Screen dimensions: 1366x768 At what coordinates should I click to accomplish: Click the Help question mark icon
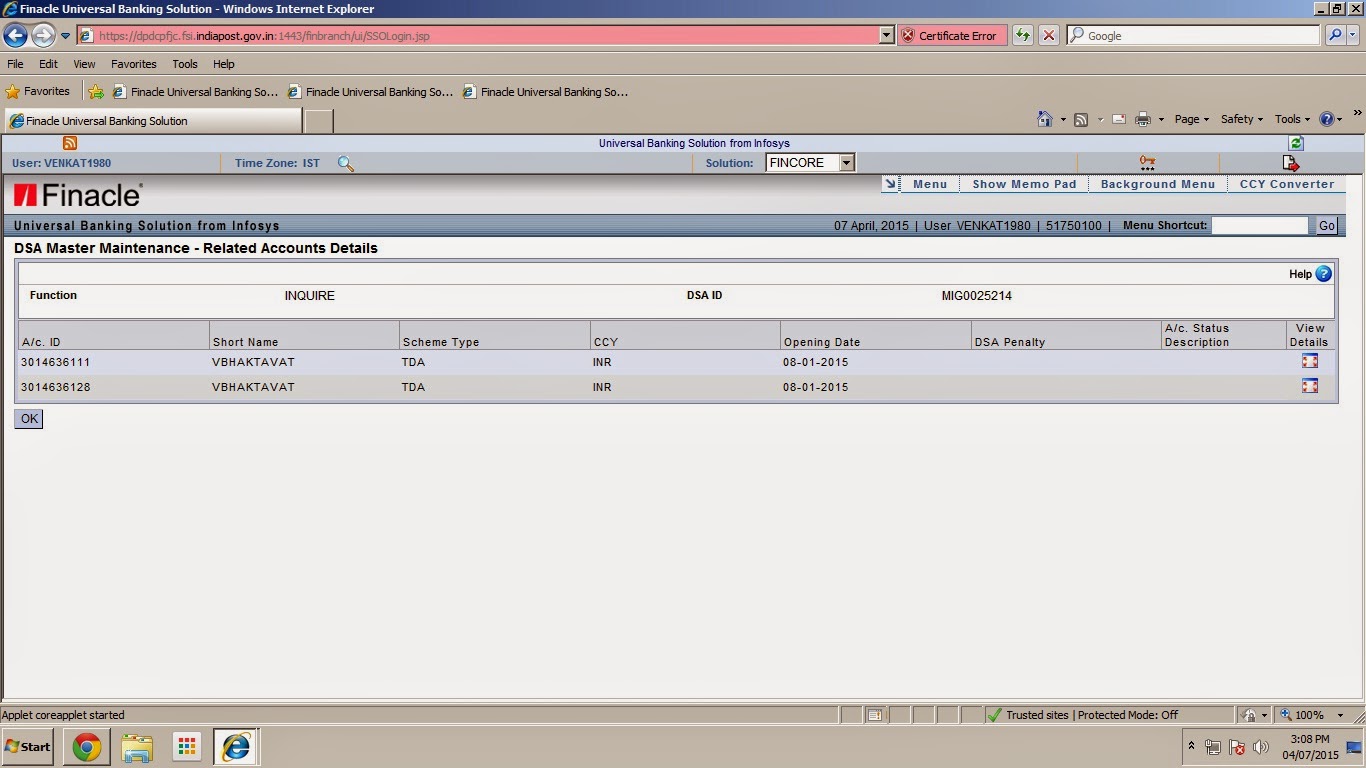pyautogui.click(x=1322, y=273)
